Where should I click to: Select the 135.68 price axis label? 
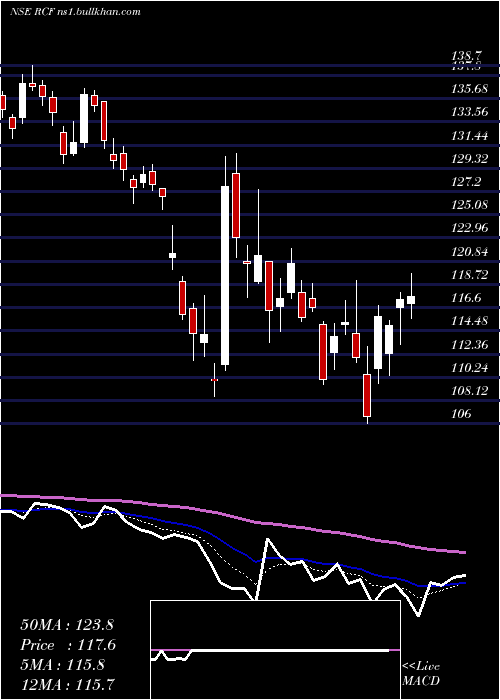(469, 89)
